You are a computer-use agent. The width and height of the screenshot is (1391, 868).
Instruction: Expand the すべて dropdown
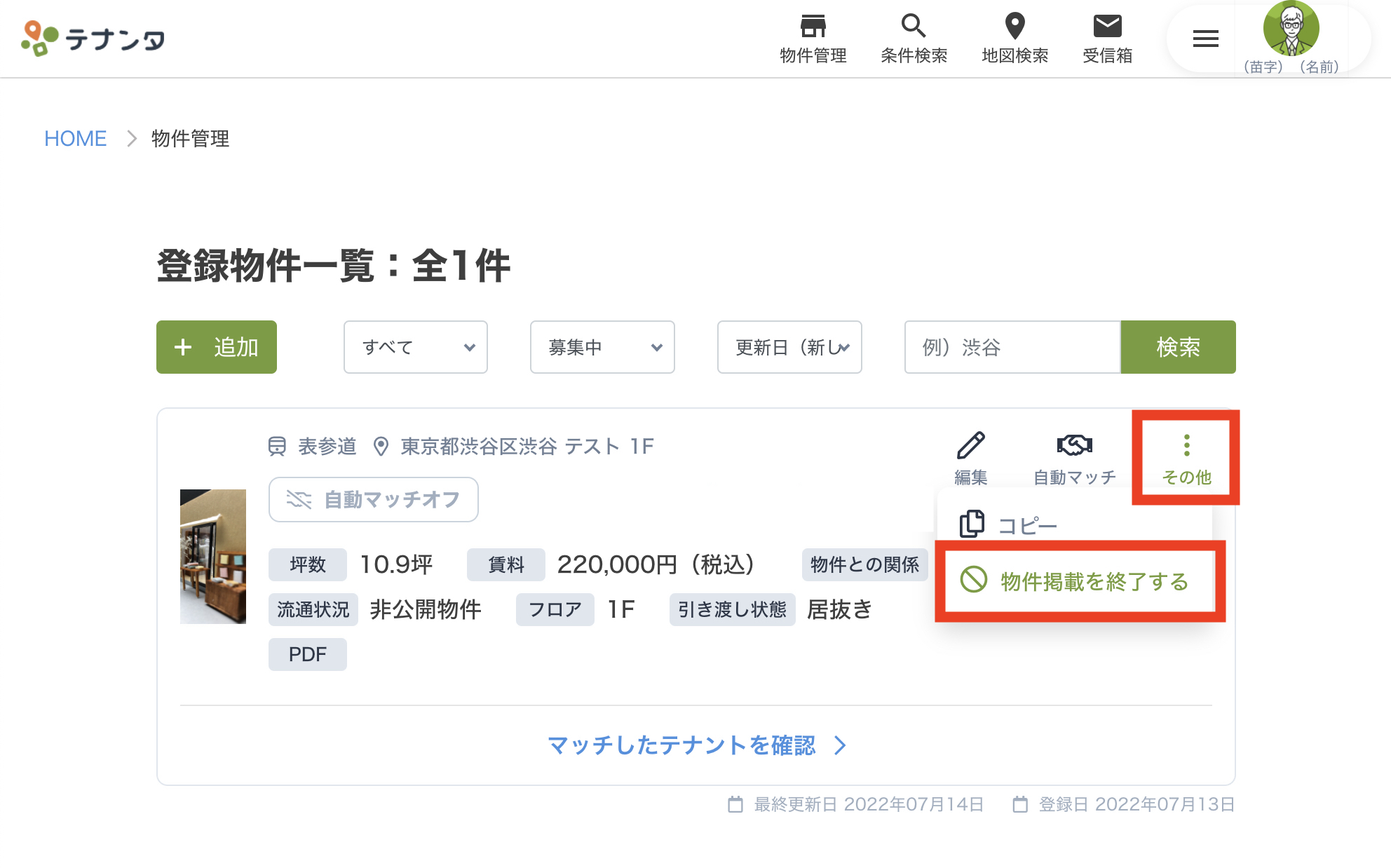pos(415,347)
